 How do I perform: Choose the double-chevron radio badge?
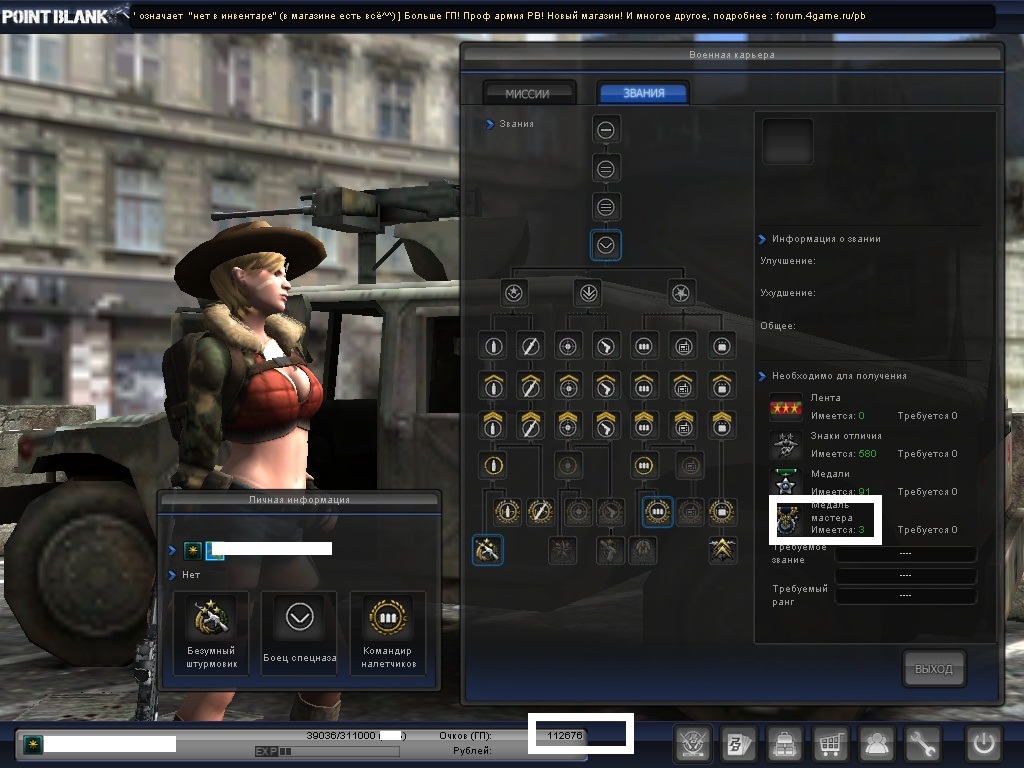(x=683, y=424)
